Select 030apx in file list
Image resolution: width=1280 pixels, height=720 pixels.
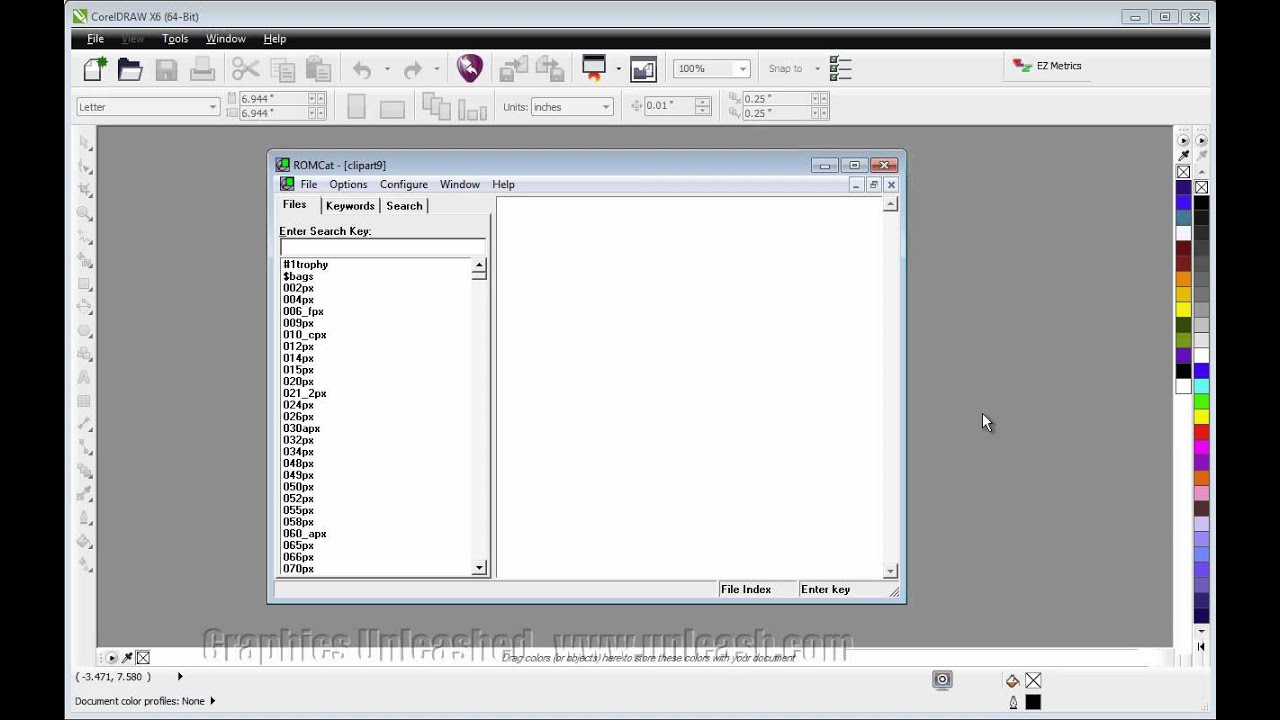pyautogui.click(x=301, y=429)
